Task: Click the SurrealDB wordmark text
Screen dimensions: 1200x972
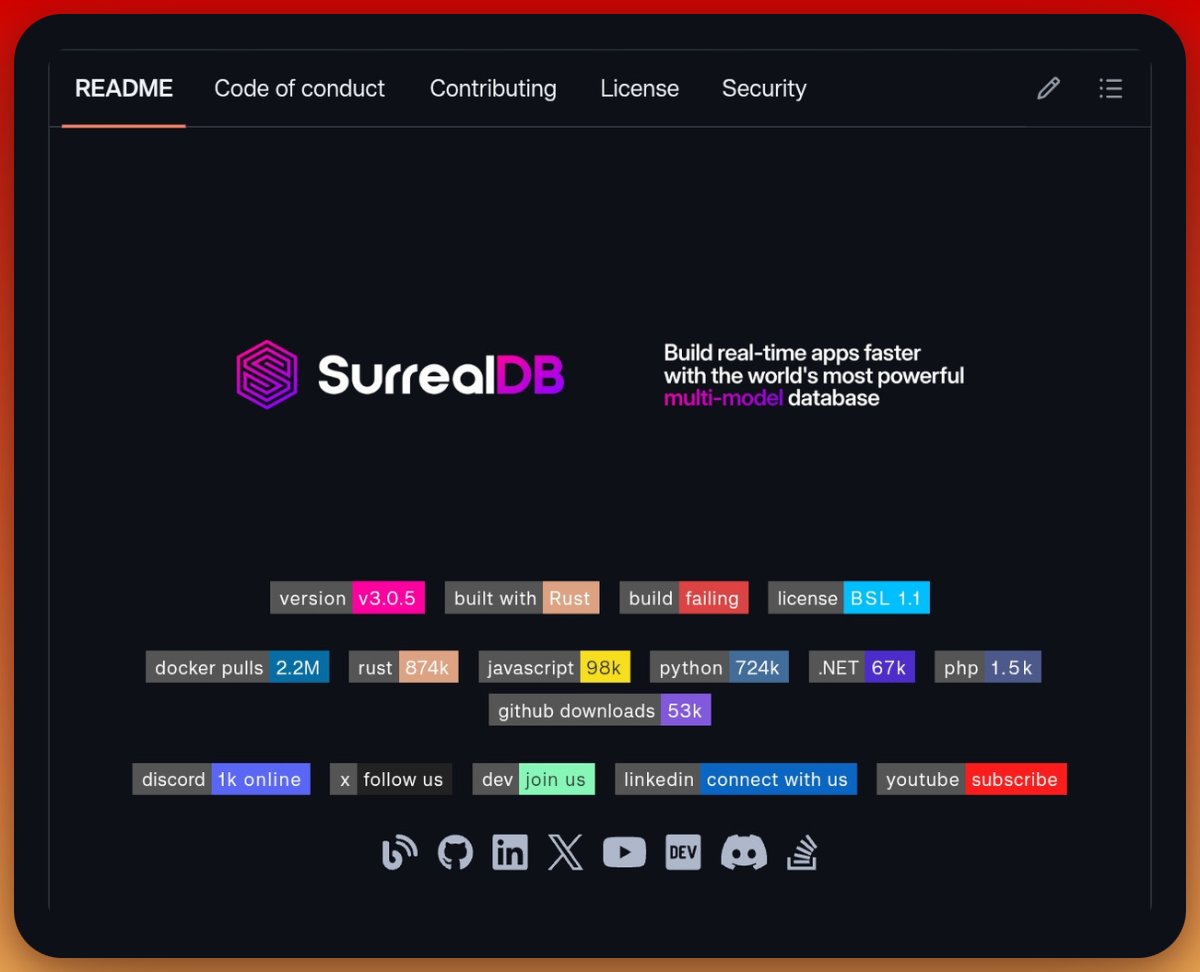Action: click(441, 375)
